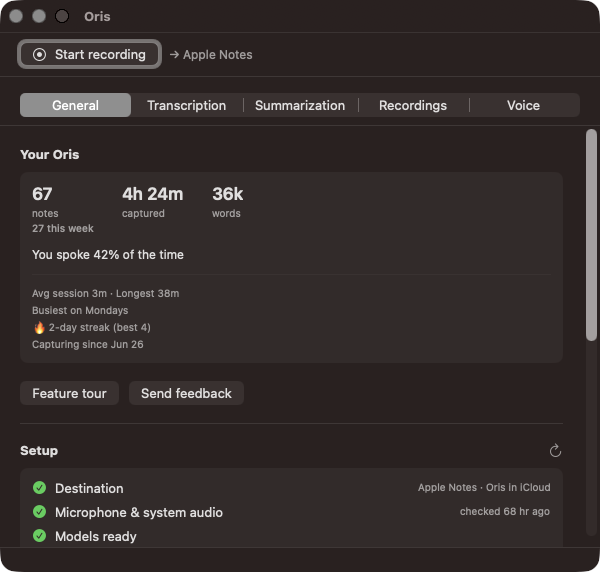Click the "Busiest on Mondays" line
The width and height of the screenshot is (600, 572).
pos(80,310)
